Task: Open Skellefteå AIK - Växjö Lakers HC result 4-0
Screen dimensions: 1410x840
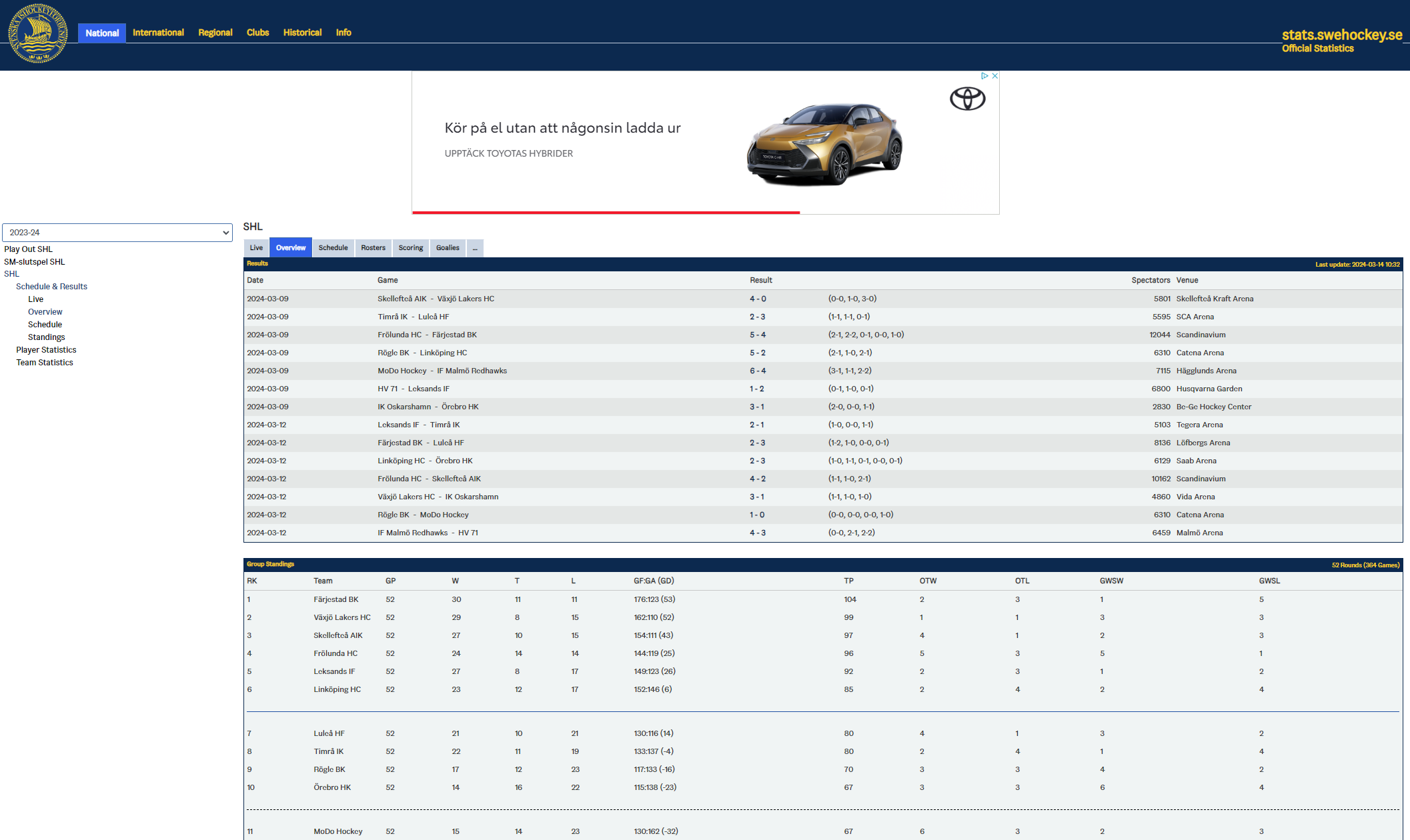Action: 758,299
